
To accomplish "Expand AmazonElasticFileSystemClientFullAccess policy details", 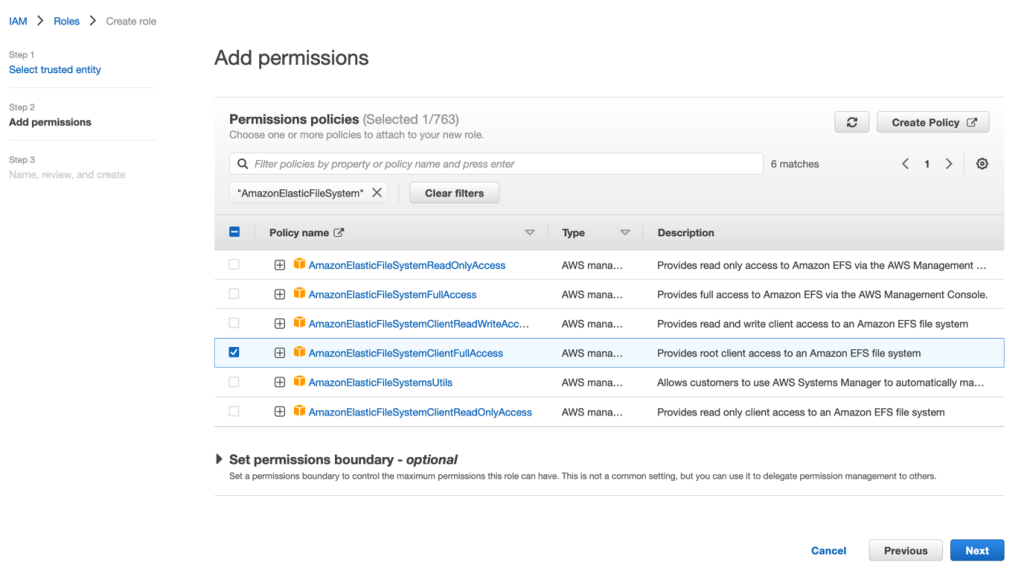I will pos(280,353).
